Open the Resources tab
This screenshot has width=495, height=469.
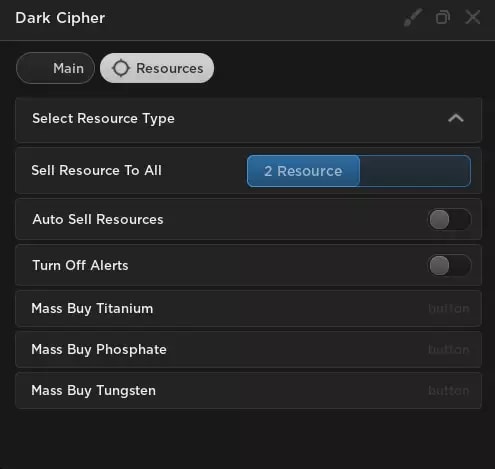[157, 68]
